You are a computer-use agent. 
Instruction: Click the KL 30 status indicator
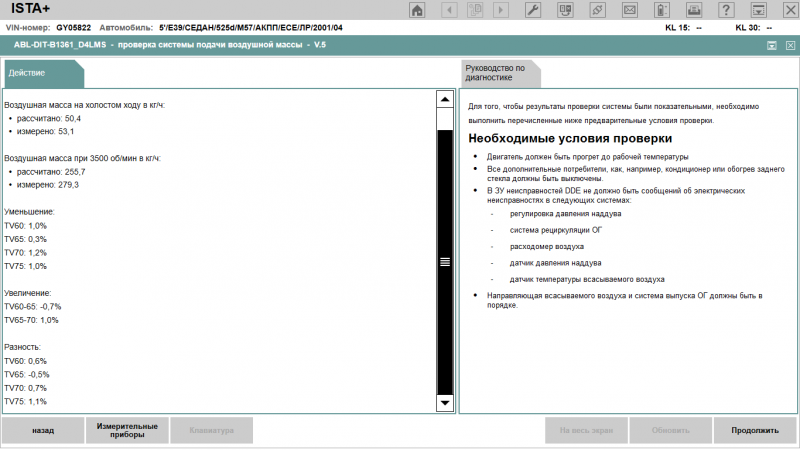(x=754, y=28)
